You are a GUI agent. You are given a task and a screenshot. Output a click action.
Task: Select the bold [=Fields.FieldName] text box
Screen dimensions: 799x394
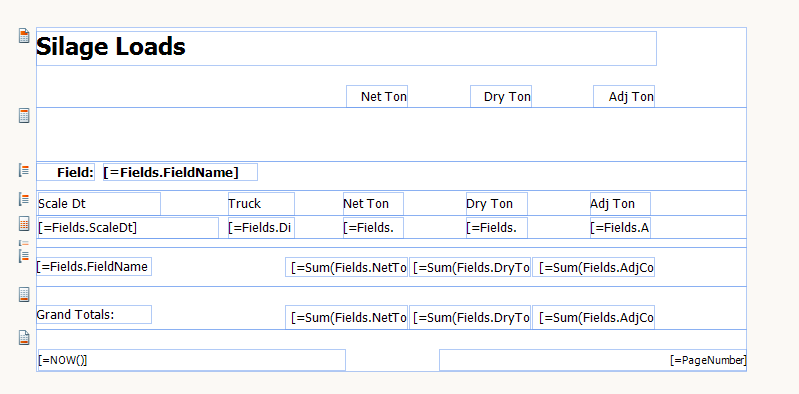180,172
